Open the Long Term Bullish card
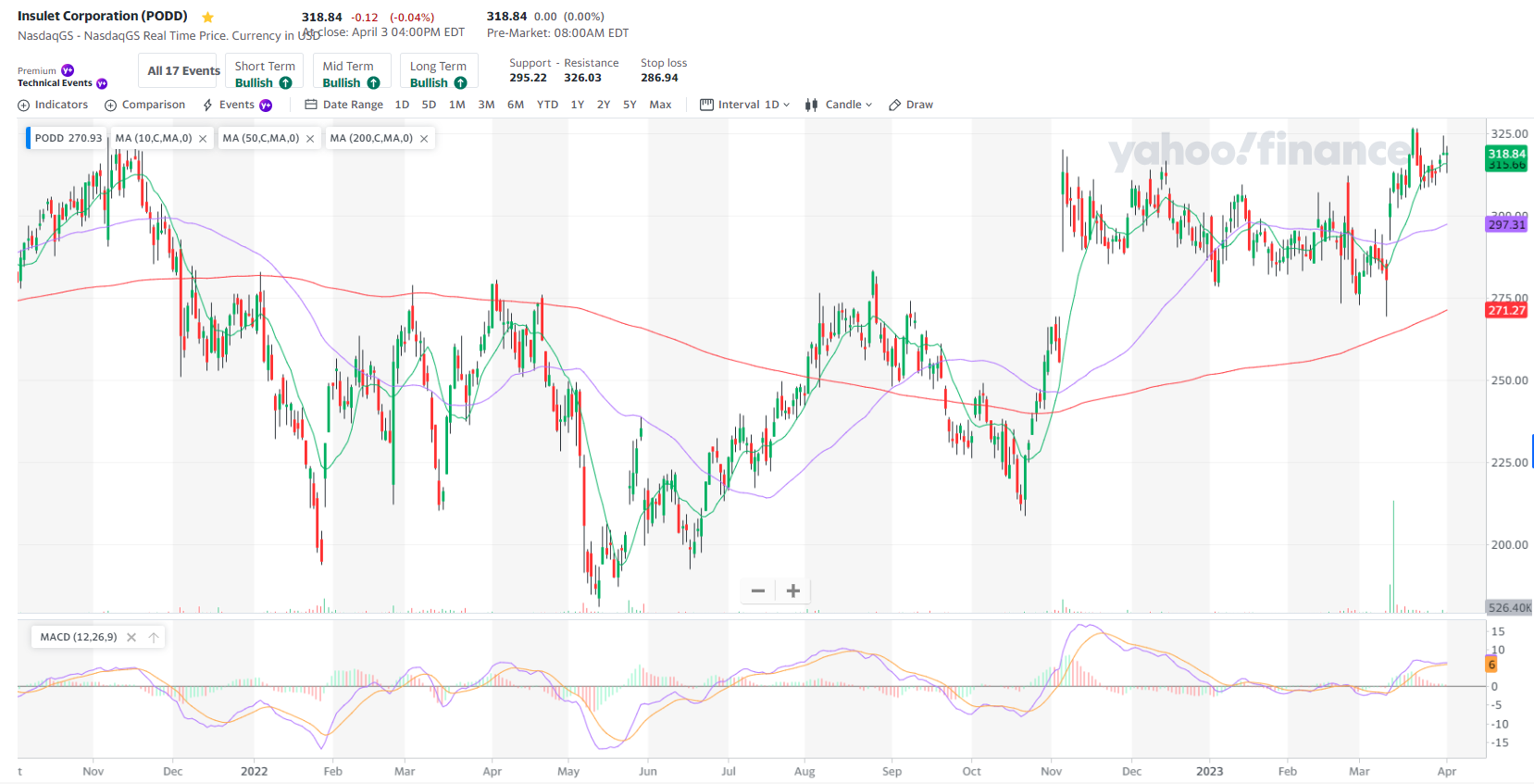Image resolution: width=1534 pixels, height=784 pixels. click(439, 71)
